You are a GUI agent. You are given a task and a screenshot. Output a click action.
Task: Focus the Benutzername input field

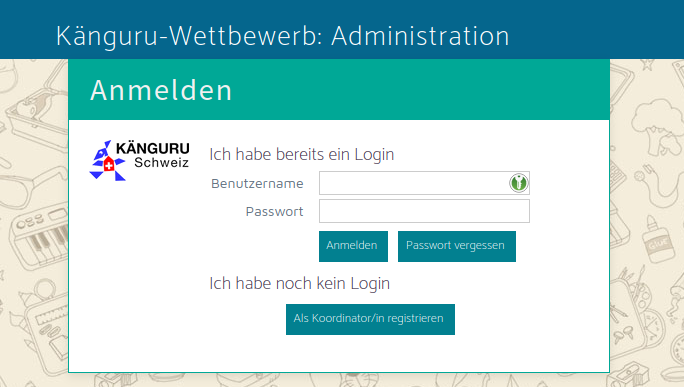[x=424, y=183]
